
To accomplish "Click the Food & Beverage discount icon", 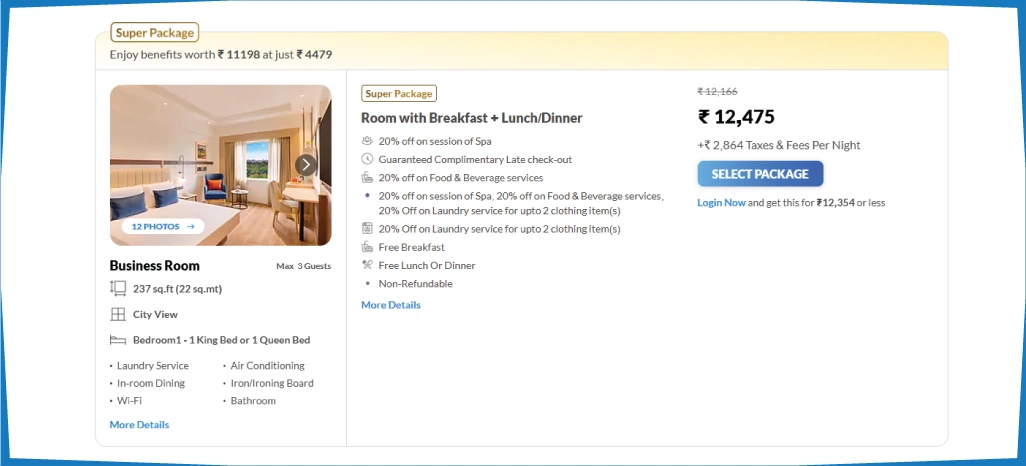I will 367,177.
